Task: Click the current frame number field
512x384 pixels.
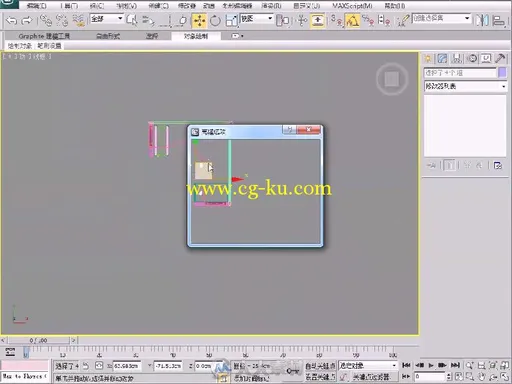Action: [x=430, y=377]
